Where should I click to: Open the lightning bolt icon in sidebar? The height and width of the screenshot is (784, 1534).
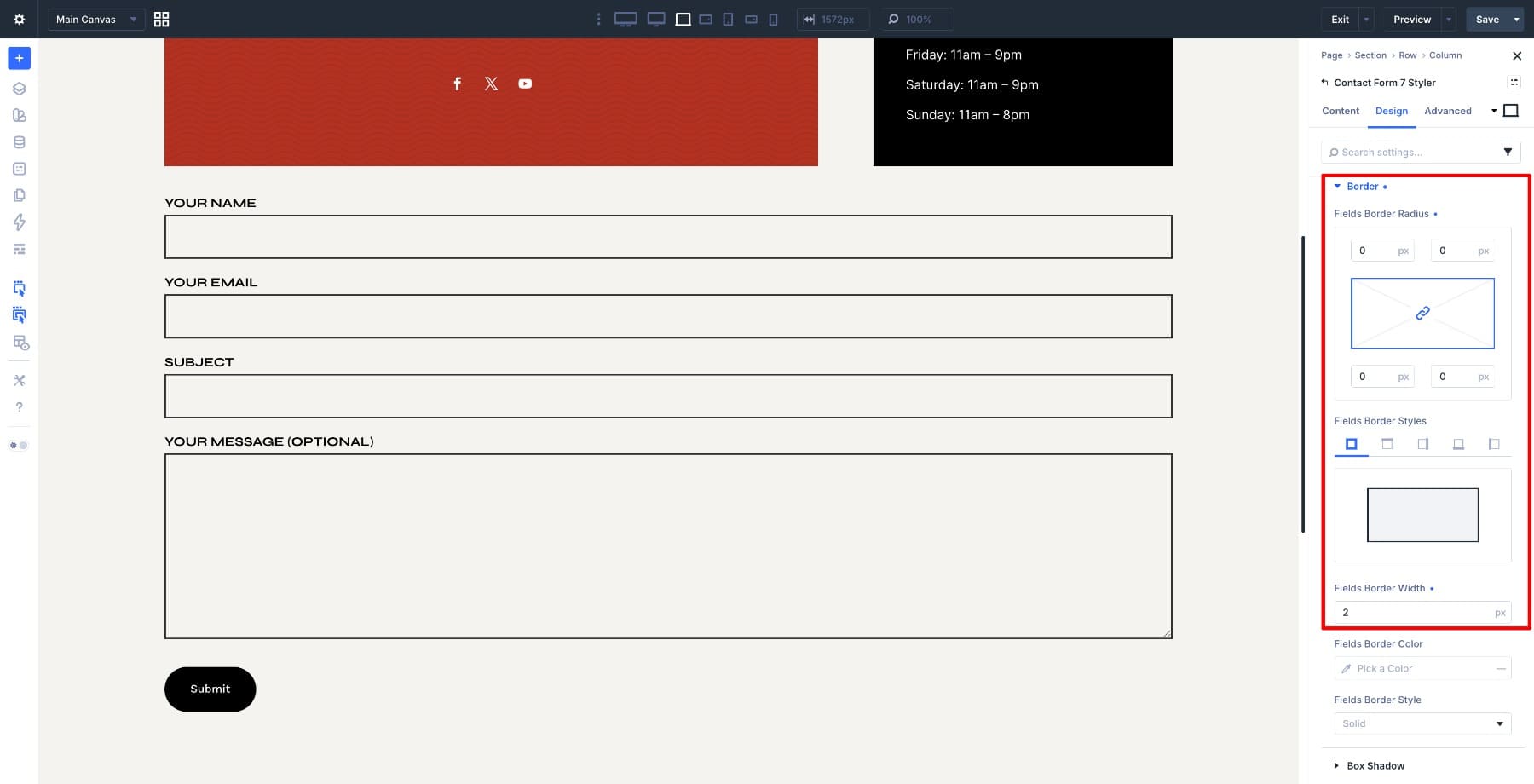pos(19,222)
